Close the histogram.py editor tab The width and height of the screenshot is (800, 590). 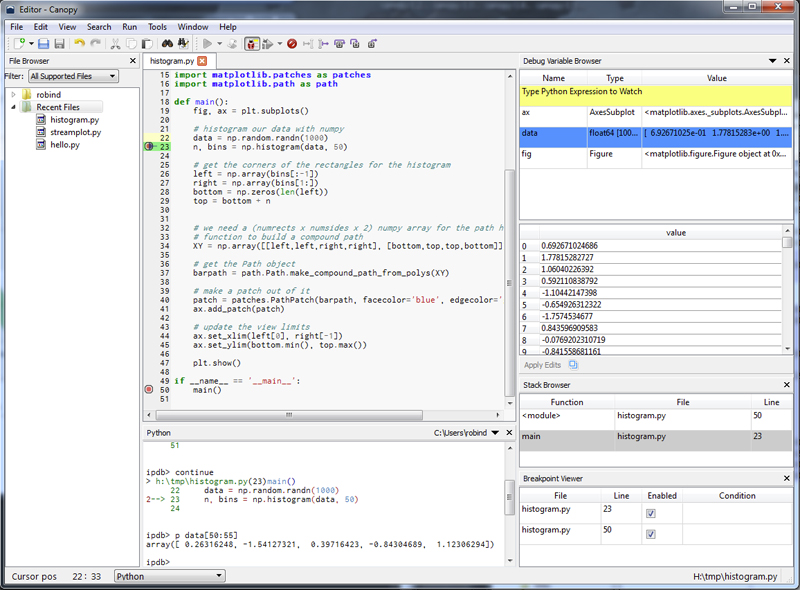pos(203,61)
